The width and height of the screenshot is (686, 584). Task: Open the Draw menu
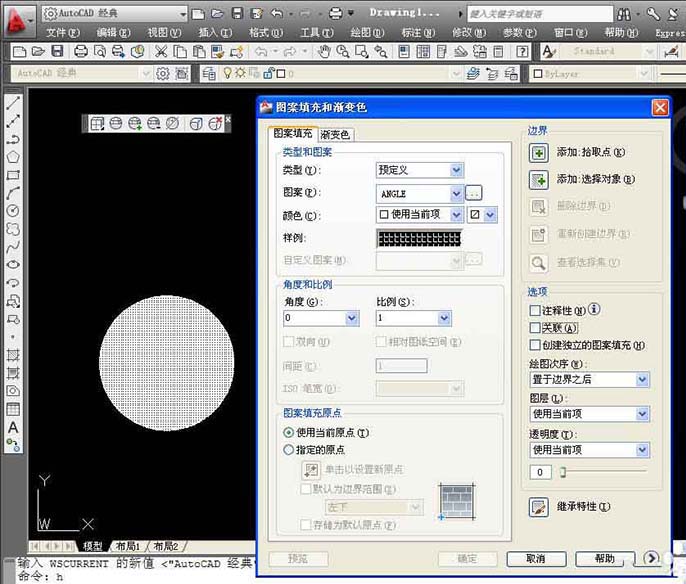coord(367,33)
